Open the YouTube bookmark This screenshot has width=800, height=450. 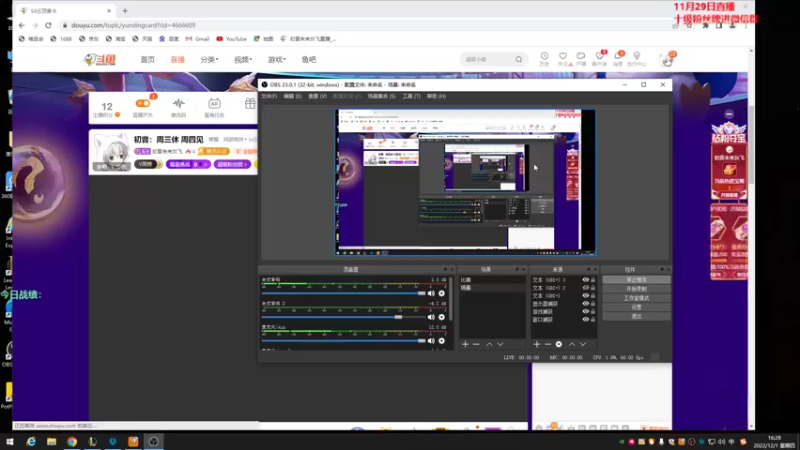(232, 39)
